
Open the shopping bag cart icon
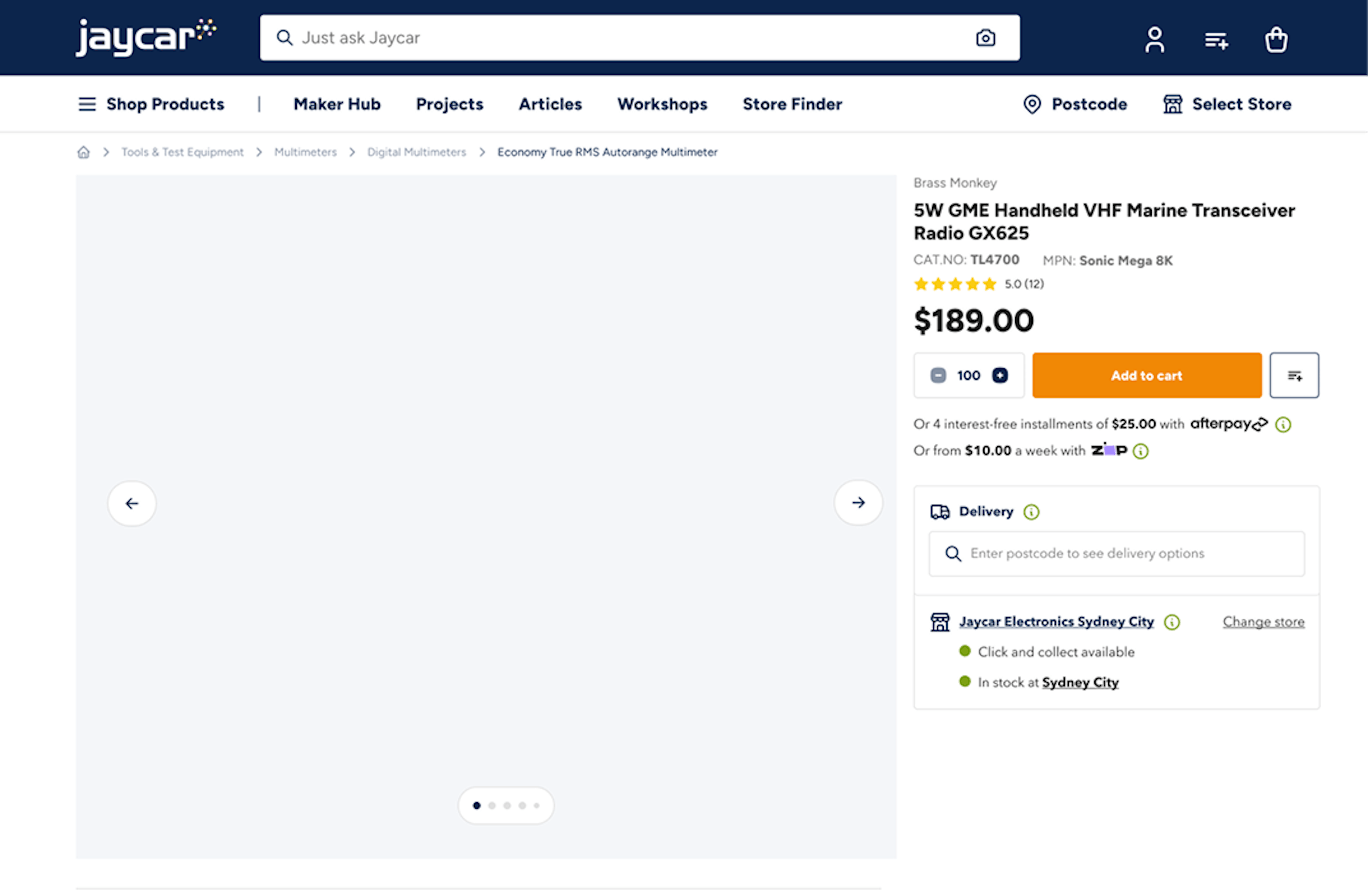tap(1275, 40)
